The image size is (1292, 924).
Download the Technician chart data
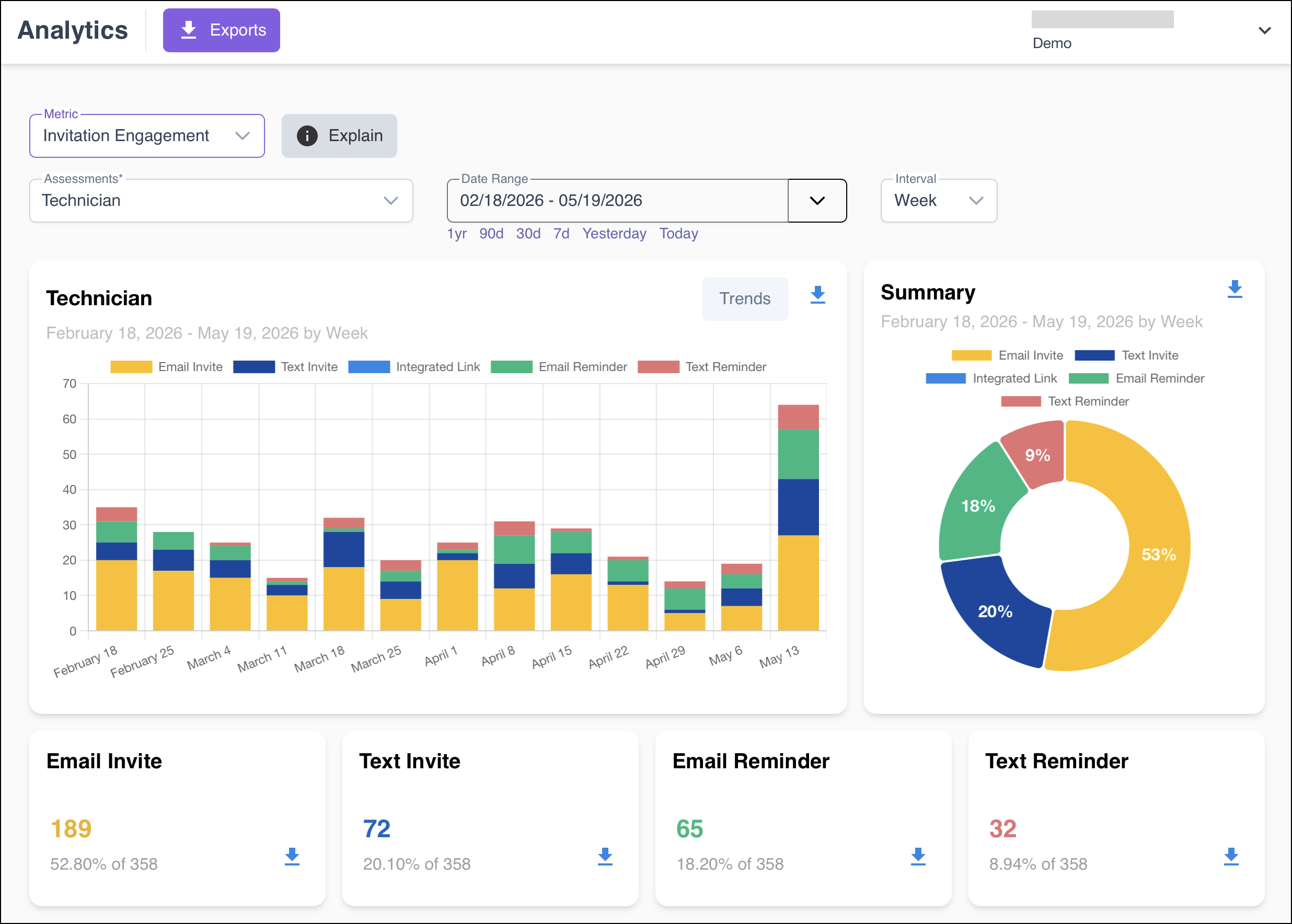(x=817, y=295)
